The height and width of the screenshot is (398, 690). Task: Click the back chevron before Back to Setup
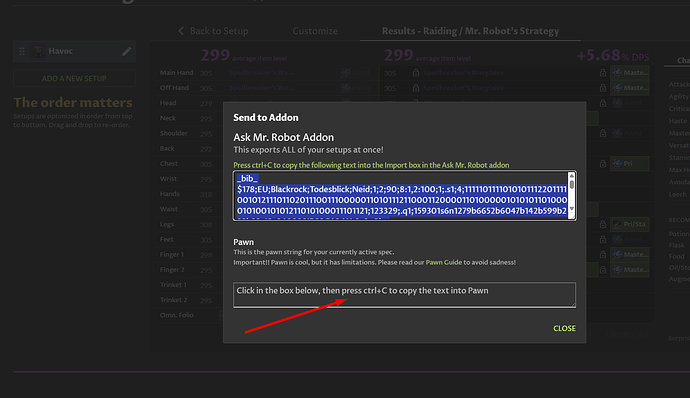tap(181, 31)
